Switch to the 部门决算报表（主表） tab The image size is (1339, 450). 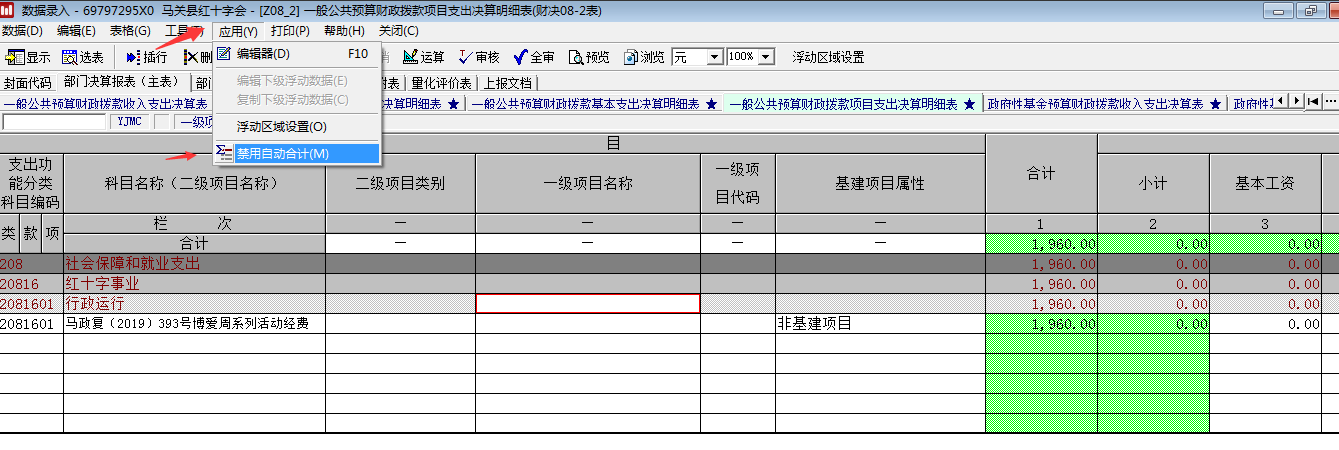coord(122,82)
